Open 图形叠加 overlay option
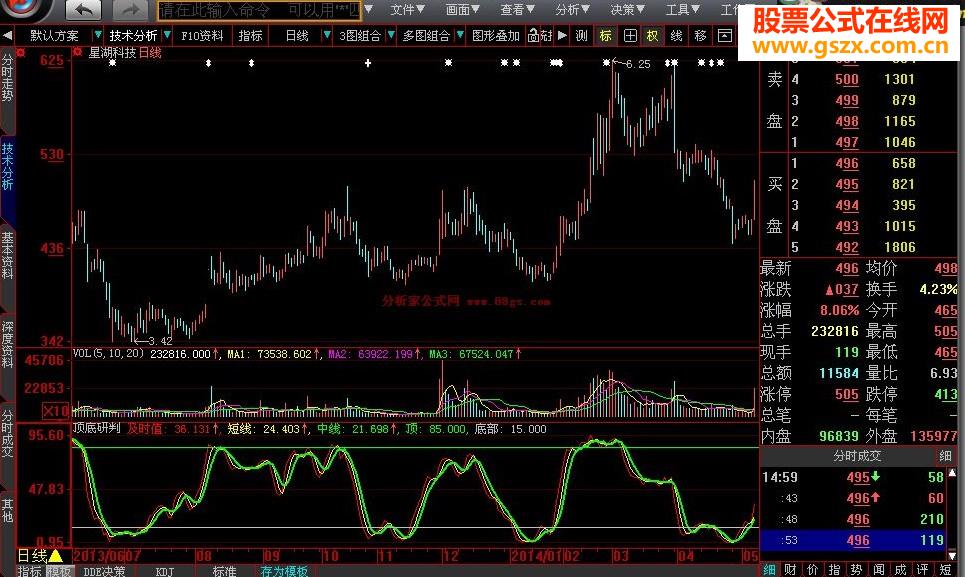 [495, 36]
